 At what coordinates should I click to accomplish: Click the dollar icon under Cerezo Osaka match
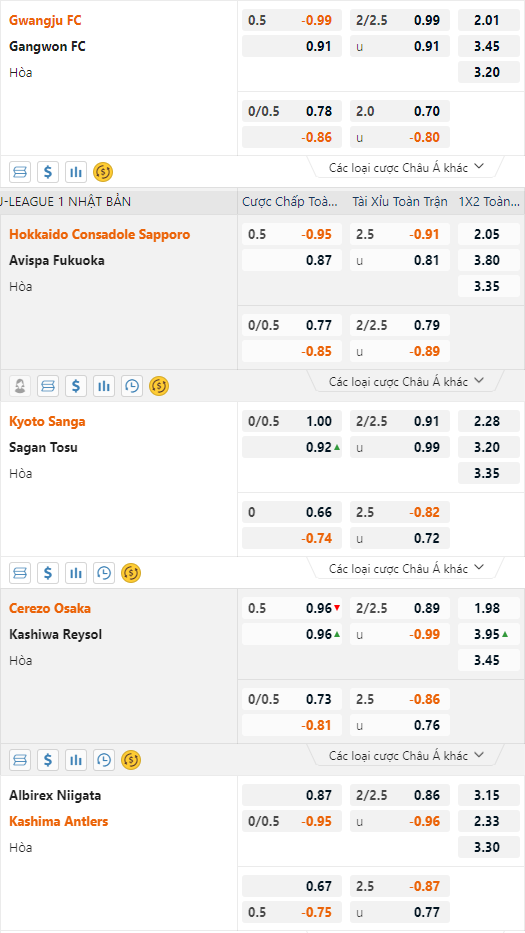click(x=48, y=760)
